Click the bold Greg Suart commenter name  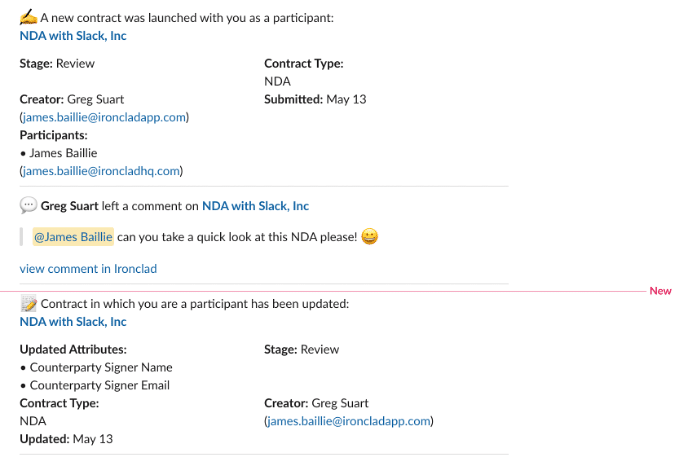(x=69, y=205)
